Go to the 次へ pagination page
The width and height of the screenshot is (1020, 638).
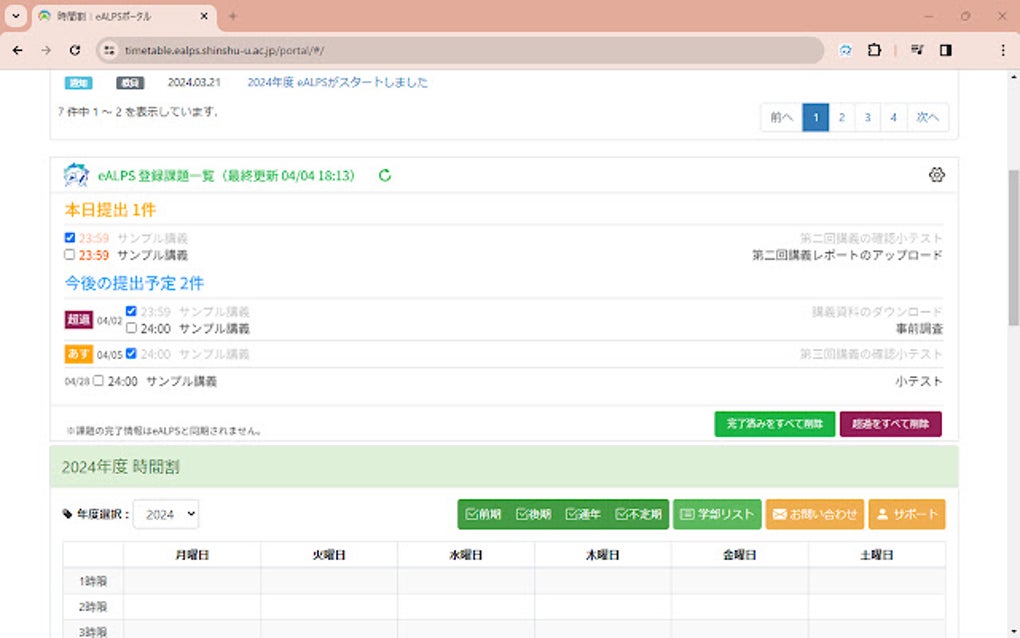click(x=928, y=117)
